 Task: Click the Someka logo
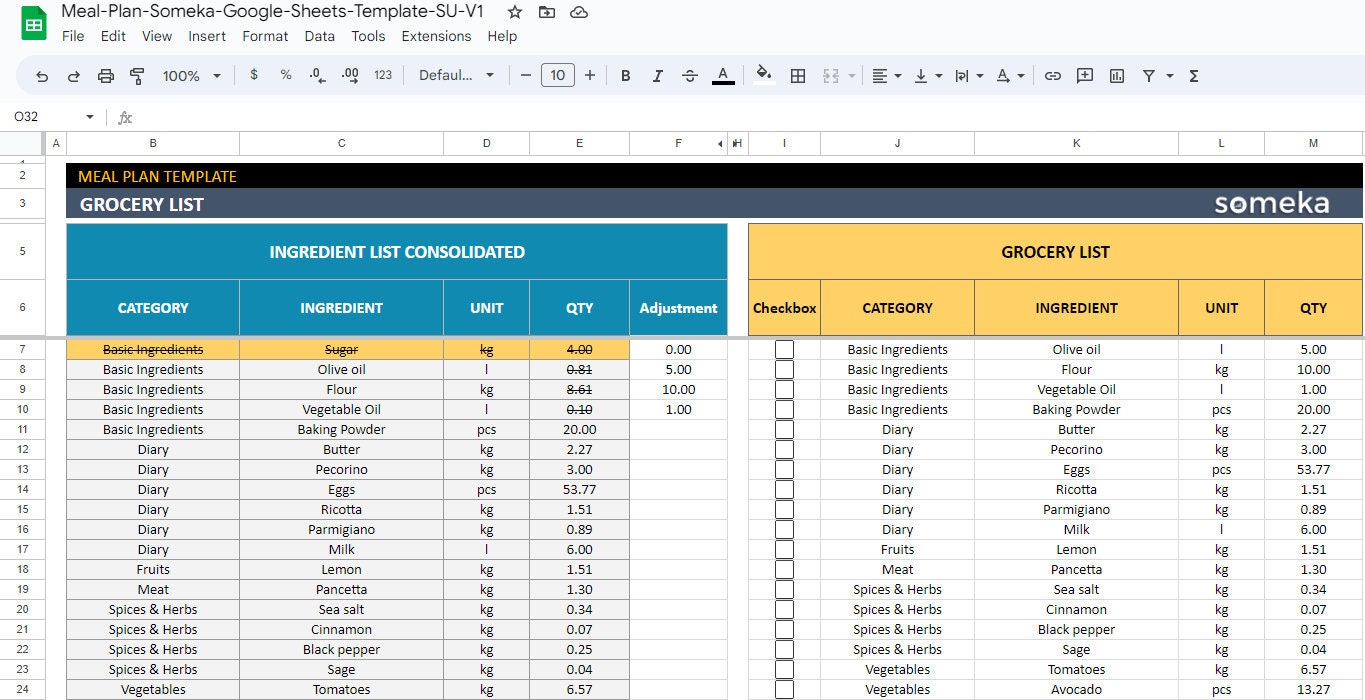pyautogui.click(x=1272, y=204)
